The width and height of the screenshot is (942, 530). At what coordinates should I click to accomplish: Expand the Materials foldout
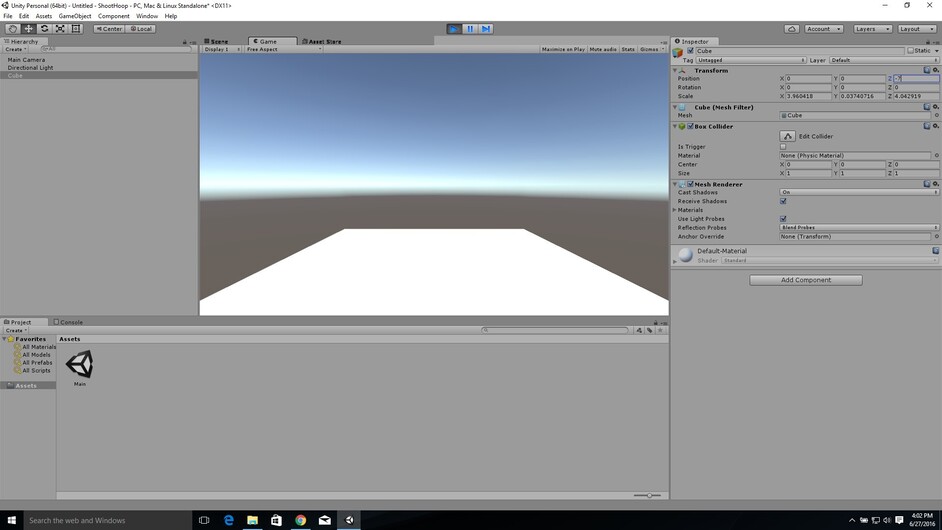[675, 210]
